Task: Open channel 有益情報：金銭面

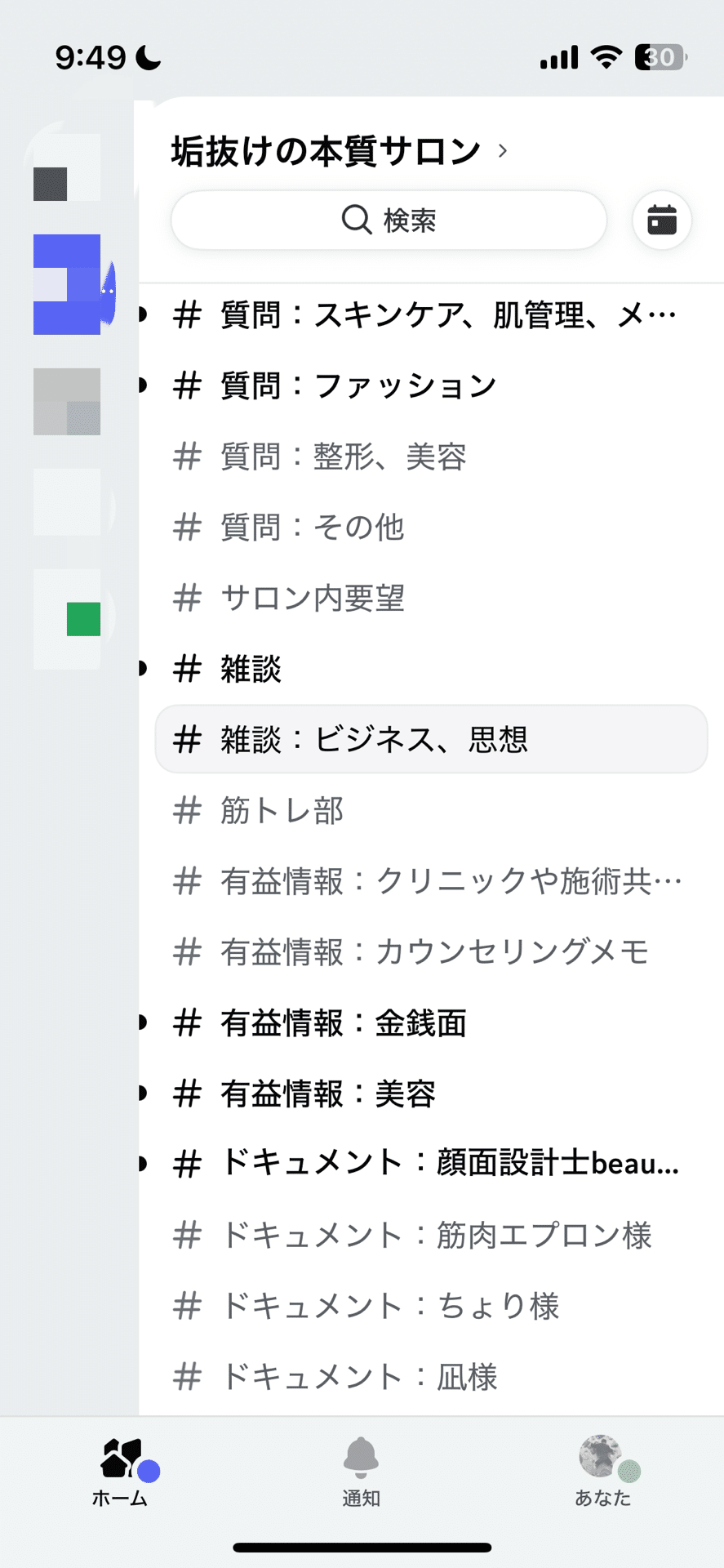Action: click(x=343, y=1022)
